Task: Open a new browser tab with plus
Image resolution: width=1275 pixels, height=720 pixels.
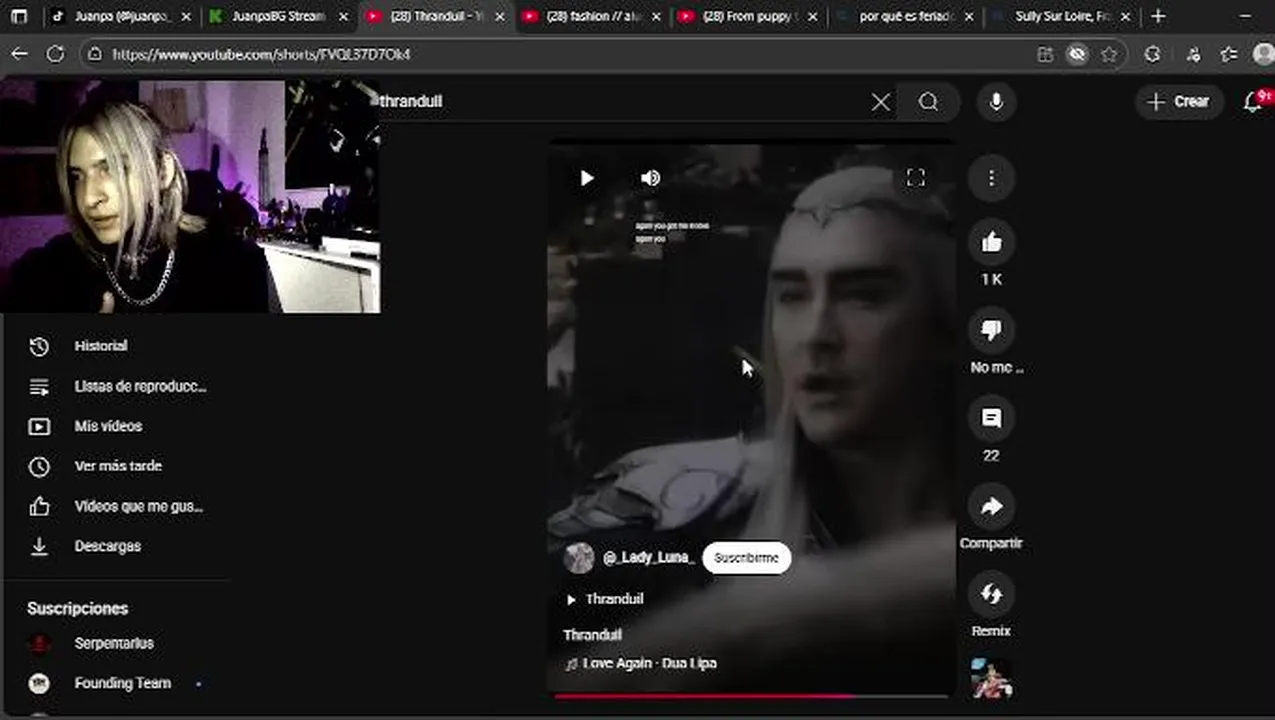Action: coord(1158,17)
